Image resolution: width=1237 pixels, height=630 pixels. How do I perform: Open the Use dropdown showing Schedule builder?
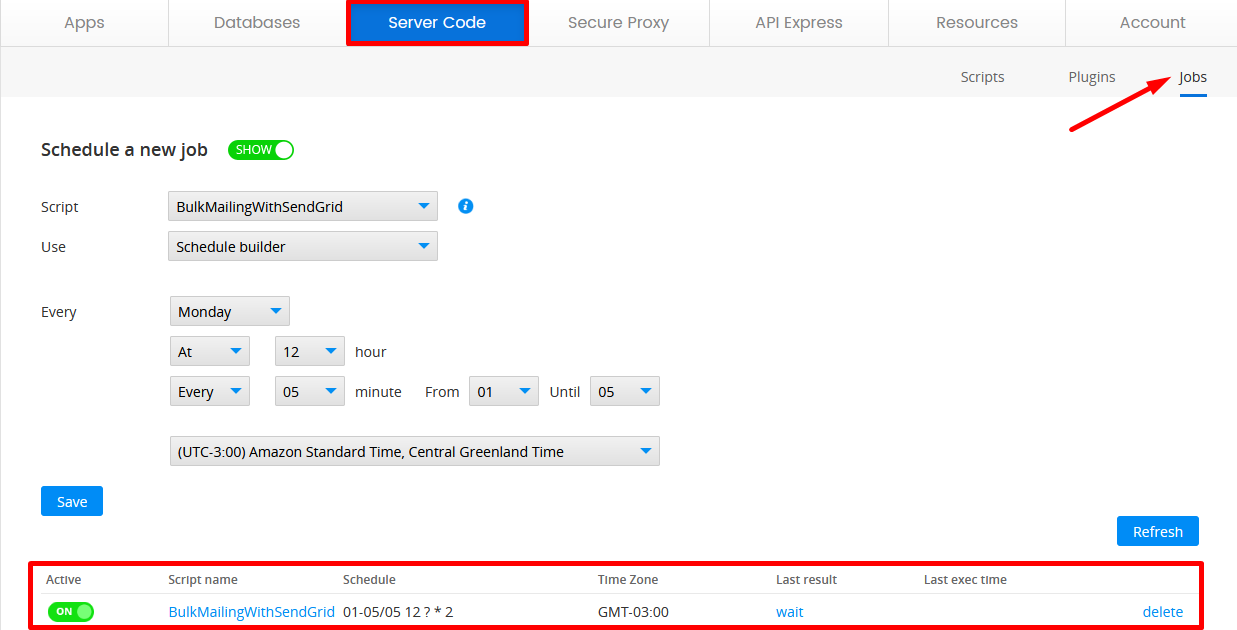303,246
